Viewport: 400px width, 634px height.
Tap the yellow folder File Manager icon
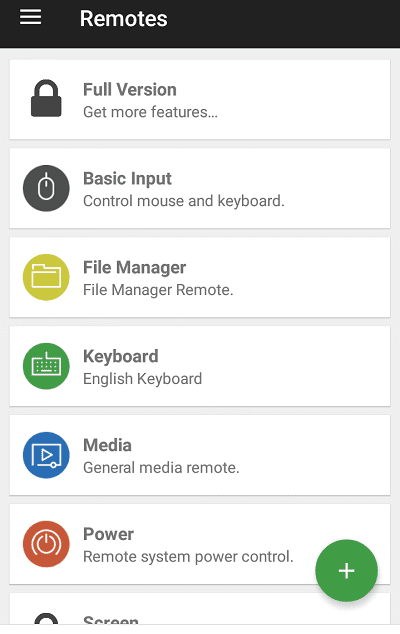[46, 277]
